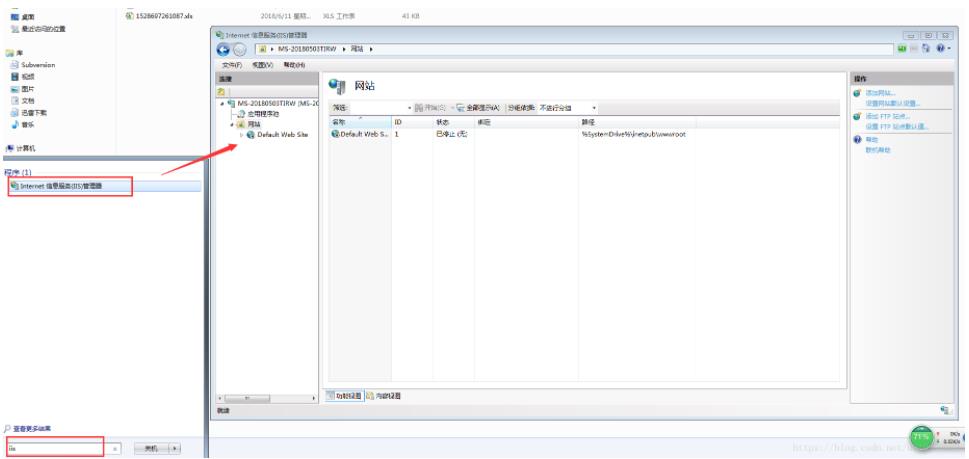Switch to 功能视图 tab
The height and width of the screenshot is (459, 969).
click(x=344, y=396)
